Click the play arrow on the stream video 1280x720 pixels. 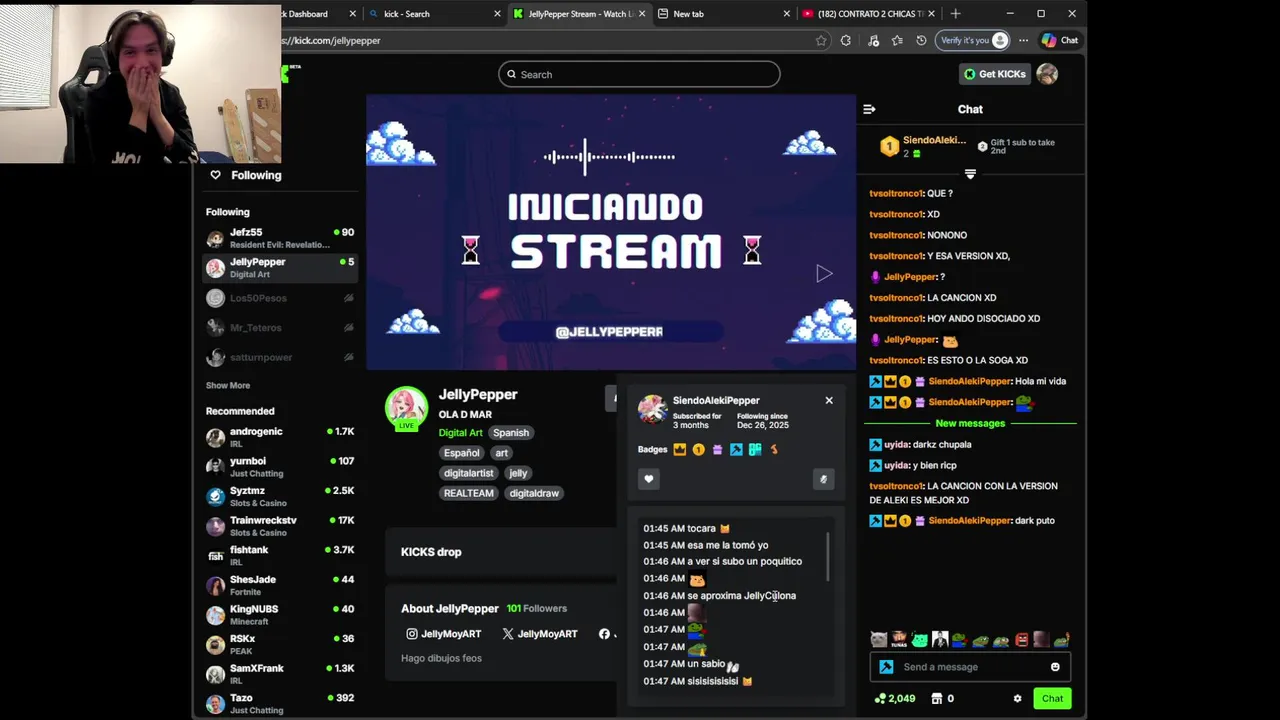click(824, 273)
